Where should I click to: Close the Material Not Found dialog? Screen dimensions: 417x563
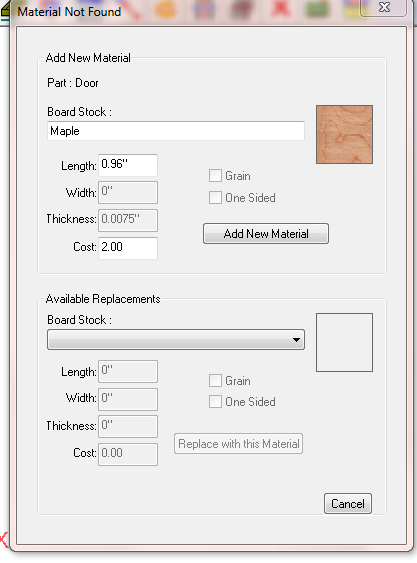(x=384, y=7)
